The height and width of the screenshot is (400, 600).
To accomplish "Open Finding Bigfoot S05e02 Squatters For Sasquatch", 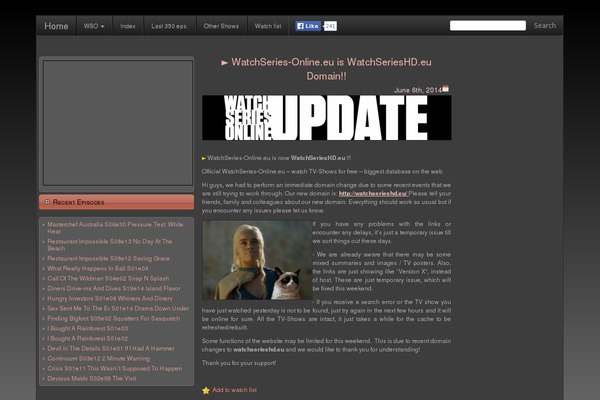I will pyautogui.click(x=114, y=318).
